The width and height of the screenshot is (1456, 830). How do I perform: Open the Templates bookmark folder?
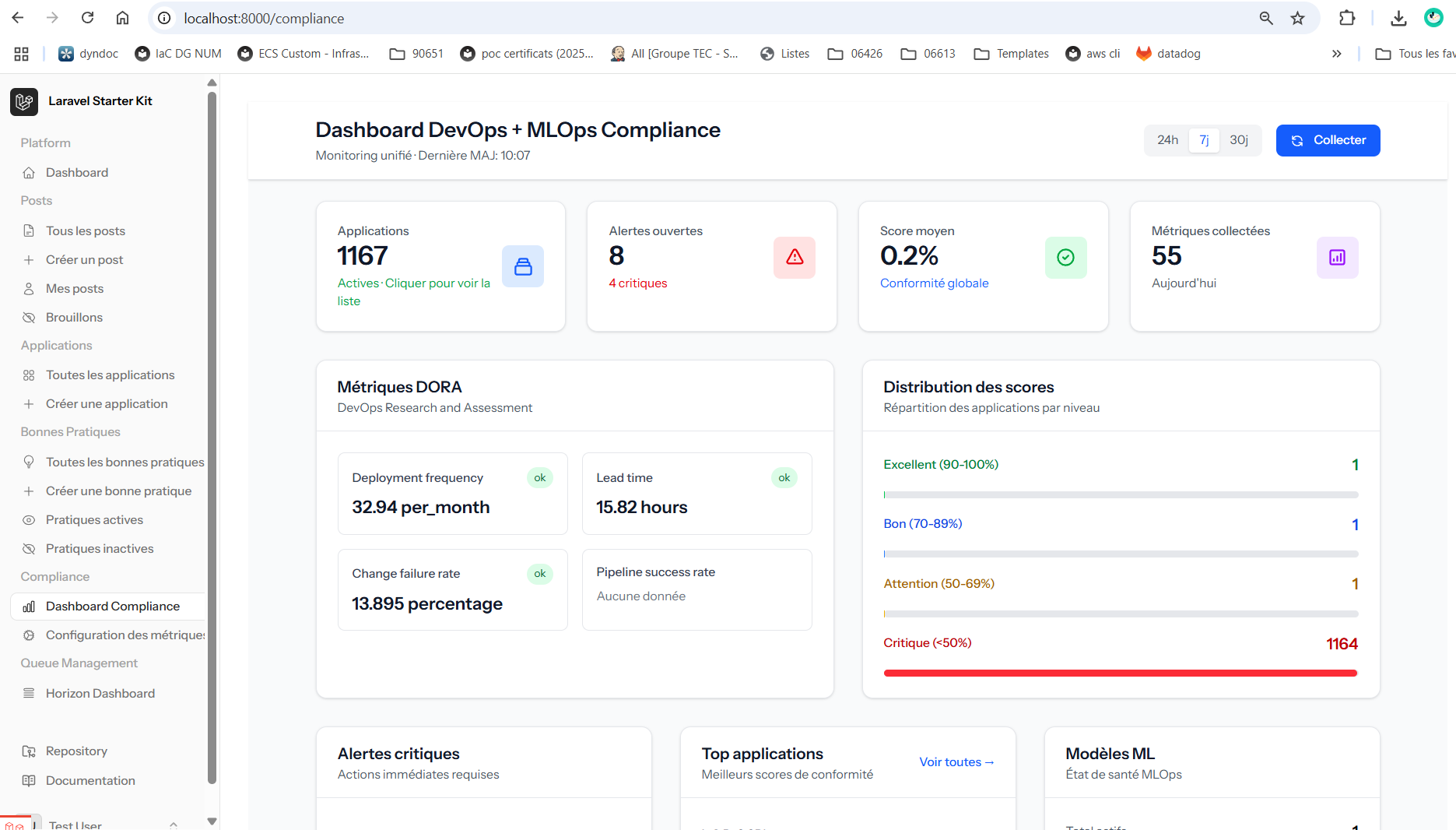point(1011,54)
